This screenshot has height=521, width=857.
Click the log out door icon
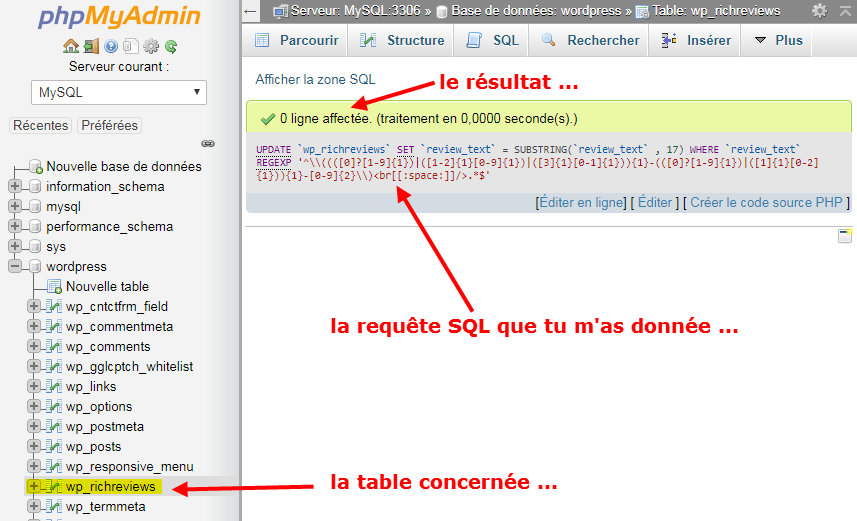(x=91, y=46)
